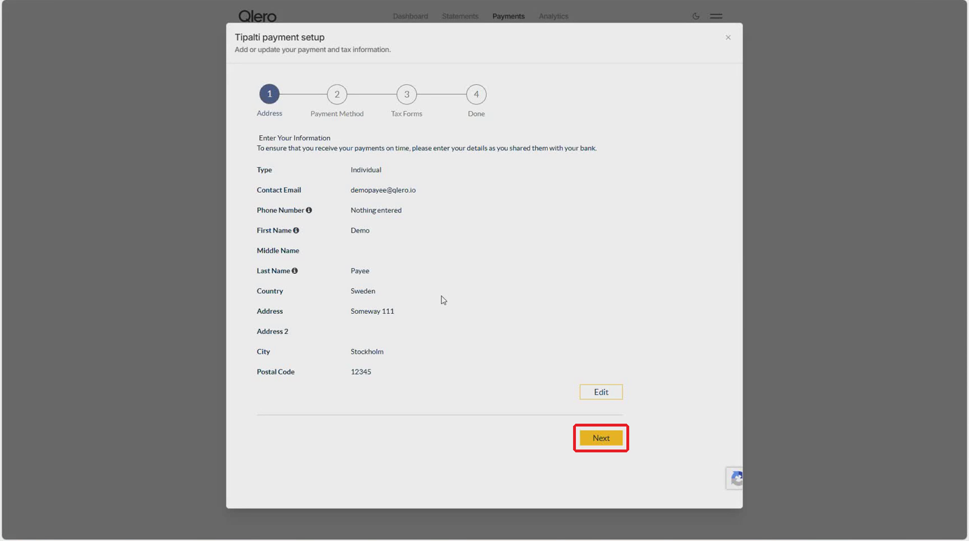Open the Dashboard tab
969x541 pixels.
(x=410, y=16)
